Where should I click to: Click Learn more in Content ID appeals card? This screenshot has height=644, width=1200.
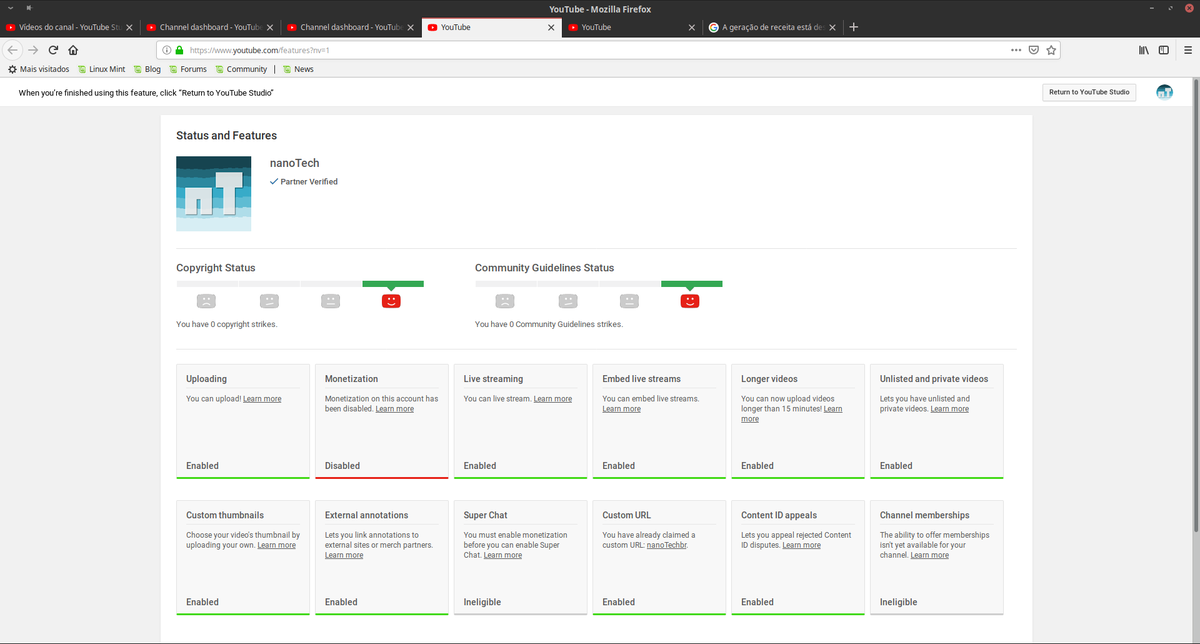801,545
